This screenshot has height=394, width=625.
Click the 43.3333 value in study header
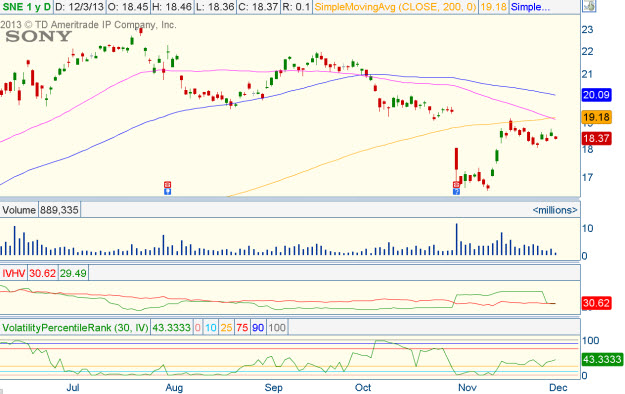tap(171, 328)
